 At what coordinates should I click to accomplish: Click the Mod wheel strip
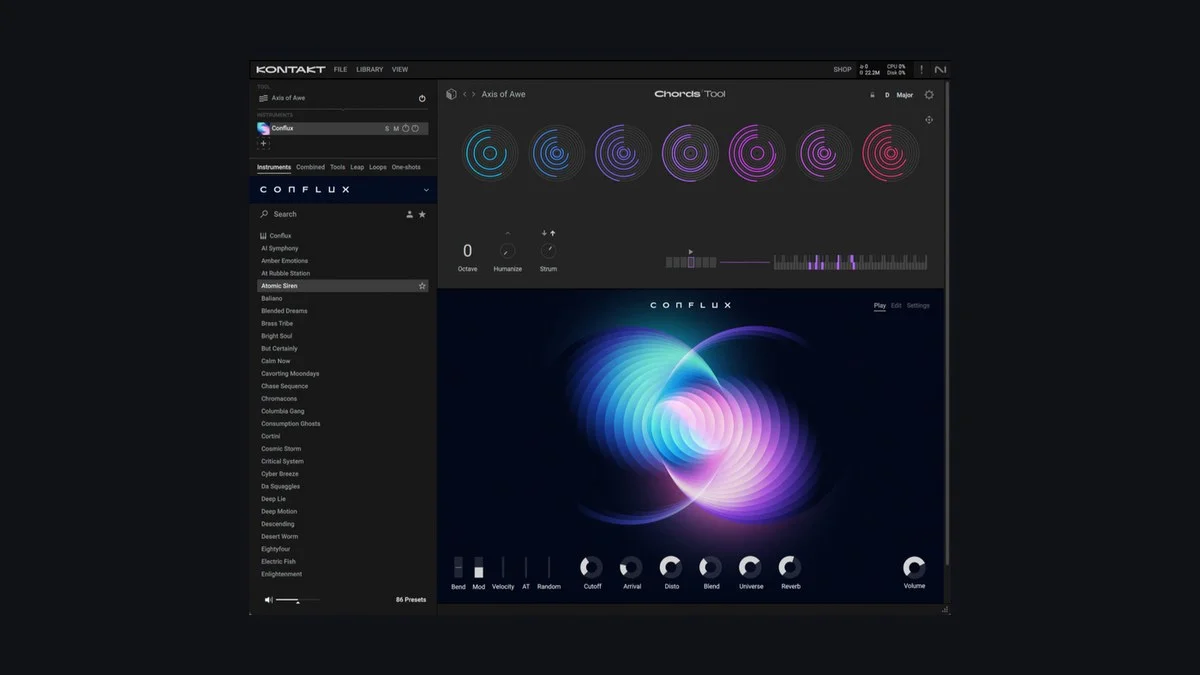click(478, 567)
